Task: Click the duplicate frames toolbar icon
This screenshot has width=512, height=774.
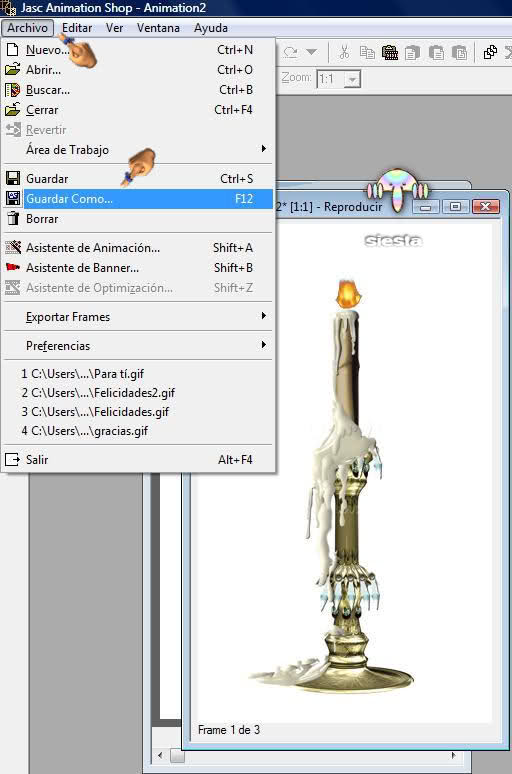Action: click(x=490, y=52)
